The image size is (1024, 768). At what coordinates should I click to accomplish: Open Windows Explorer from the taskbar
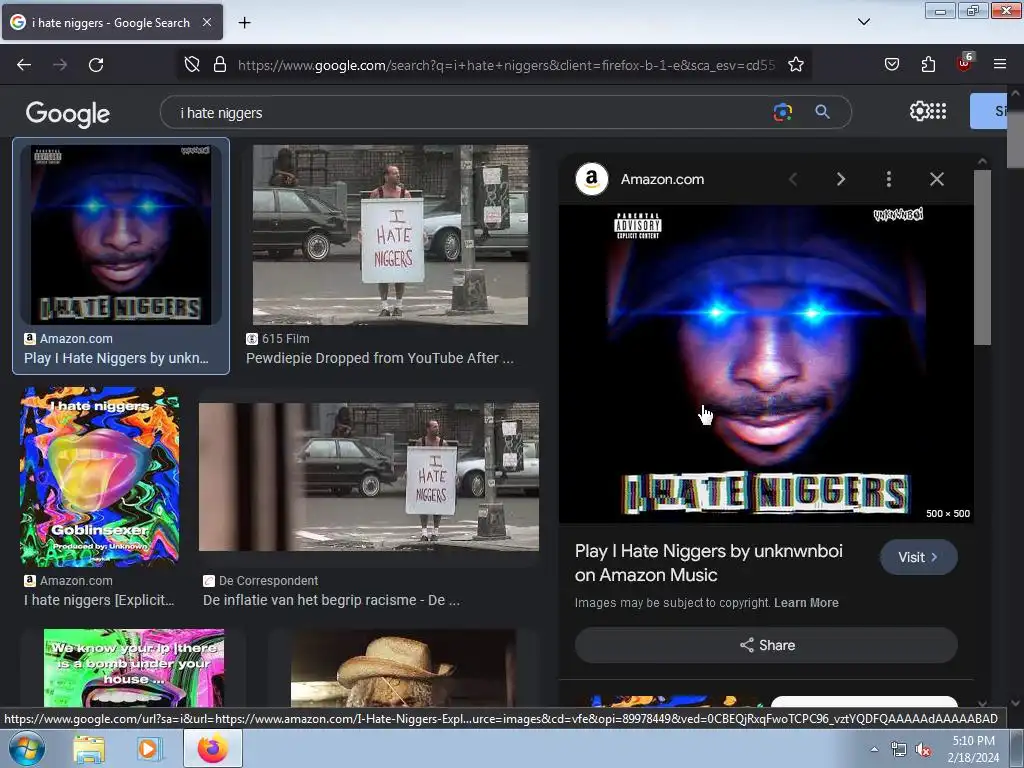(89, 748)
